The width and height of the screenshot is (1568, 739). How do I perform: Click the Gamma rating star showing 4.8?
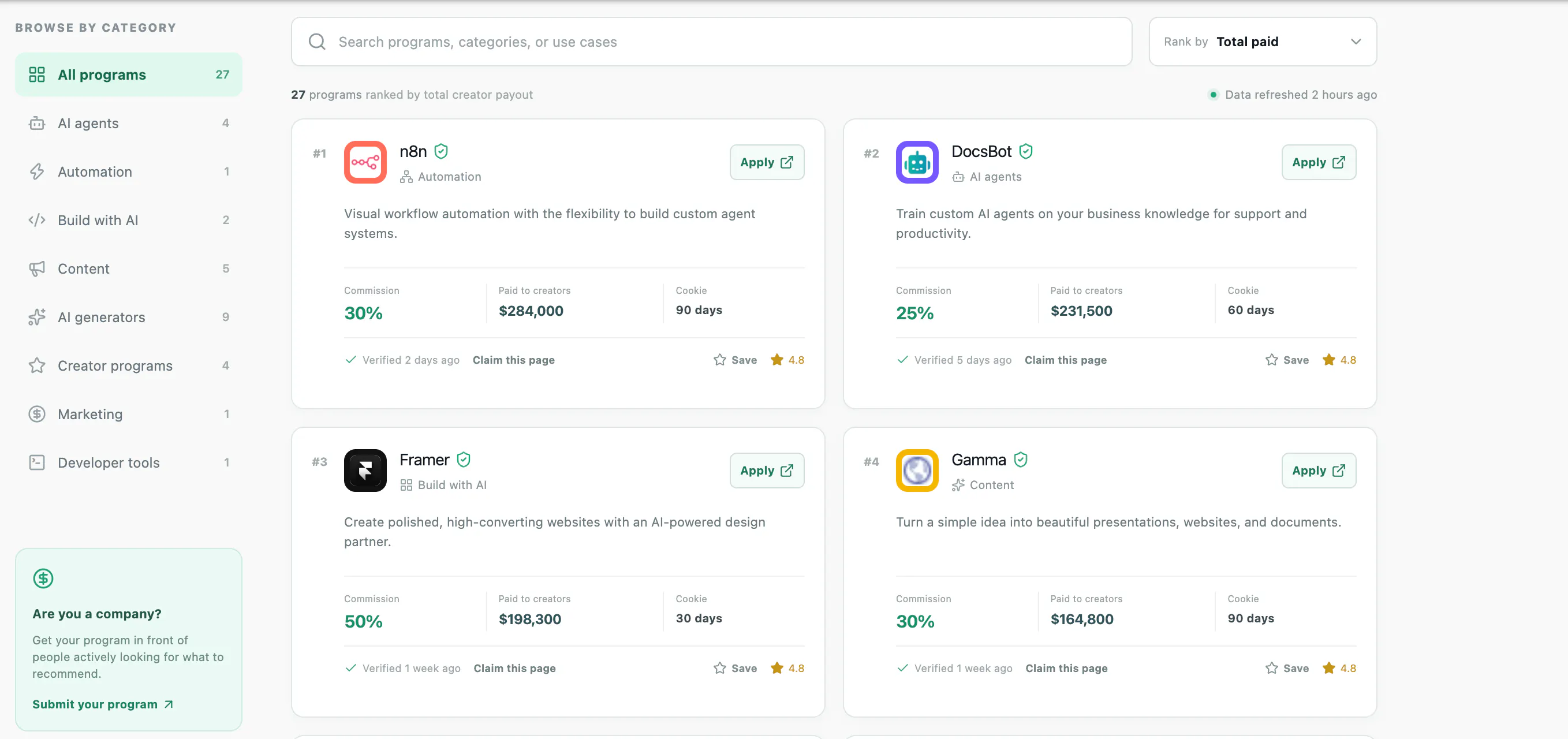pyautogui.click(x=1329, y=668)
